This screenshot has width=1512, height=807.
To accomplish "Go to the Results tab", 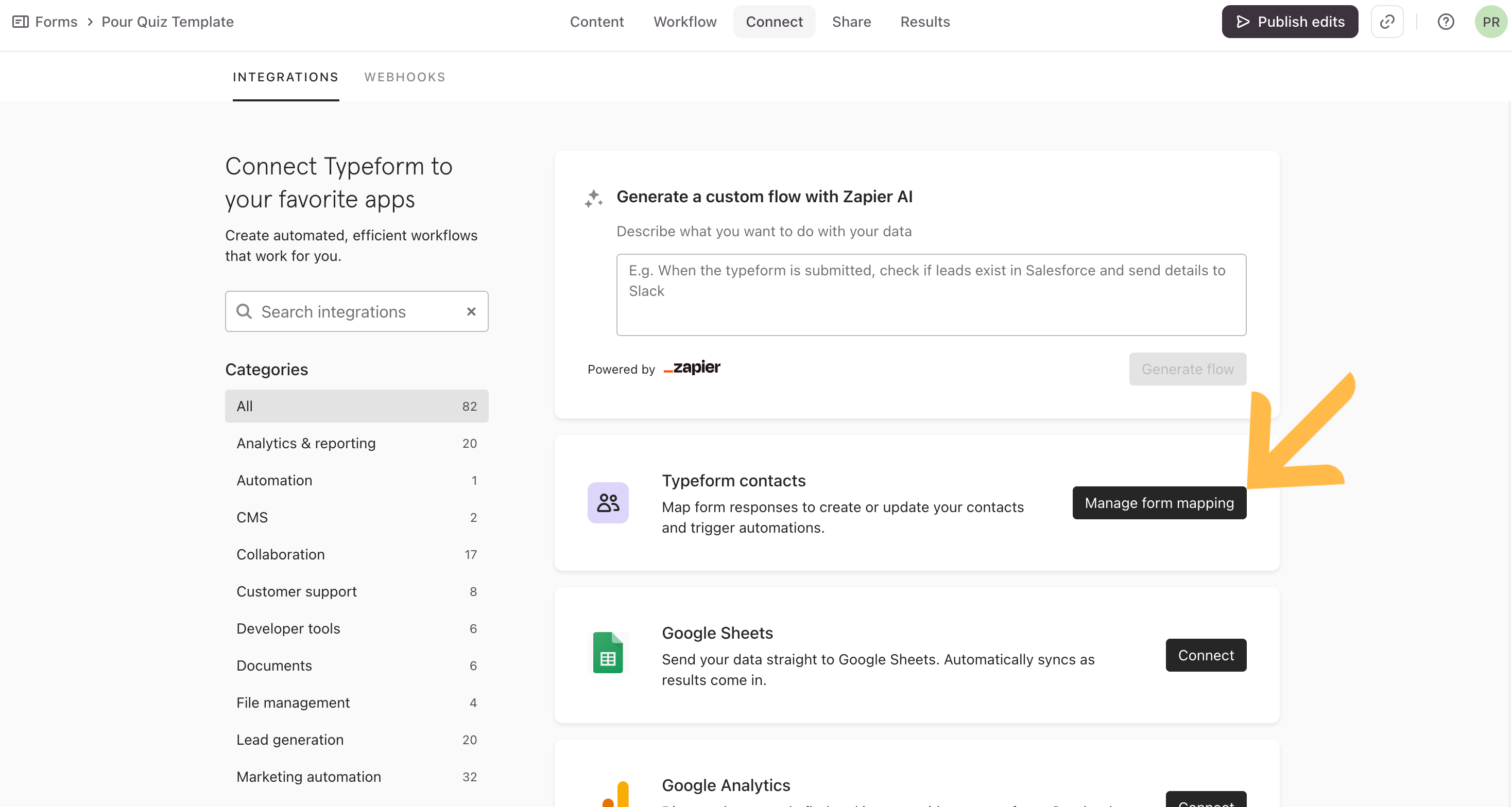I will [925, 22].
